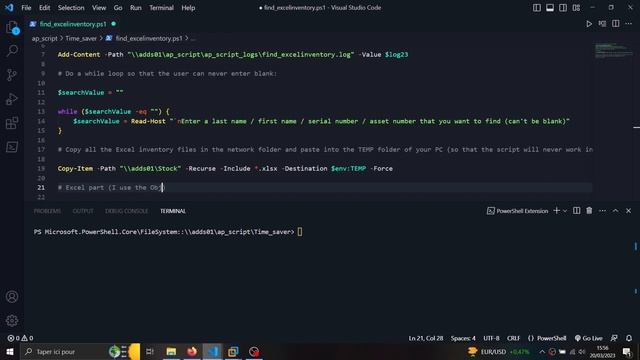Open the Edit menu
This screenshot has width=640, height=360.
[44, 8]
